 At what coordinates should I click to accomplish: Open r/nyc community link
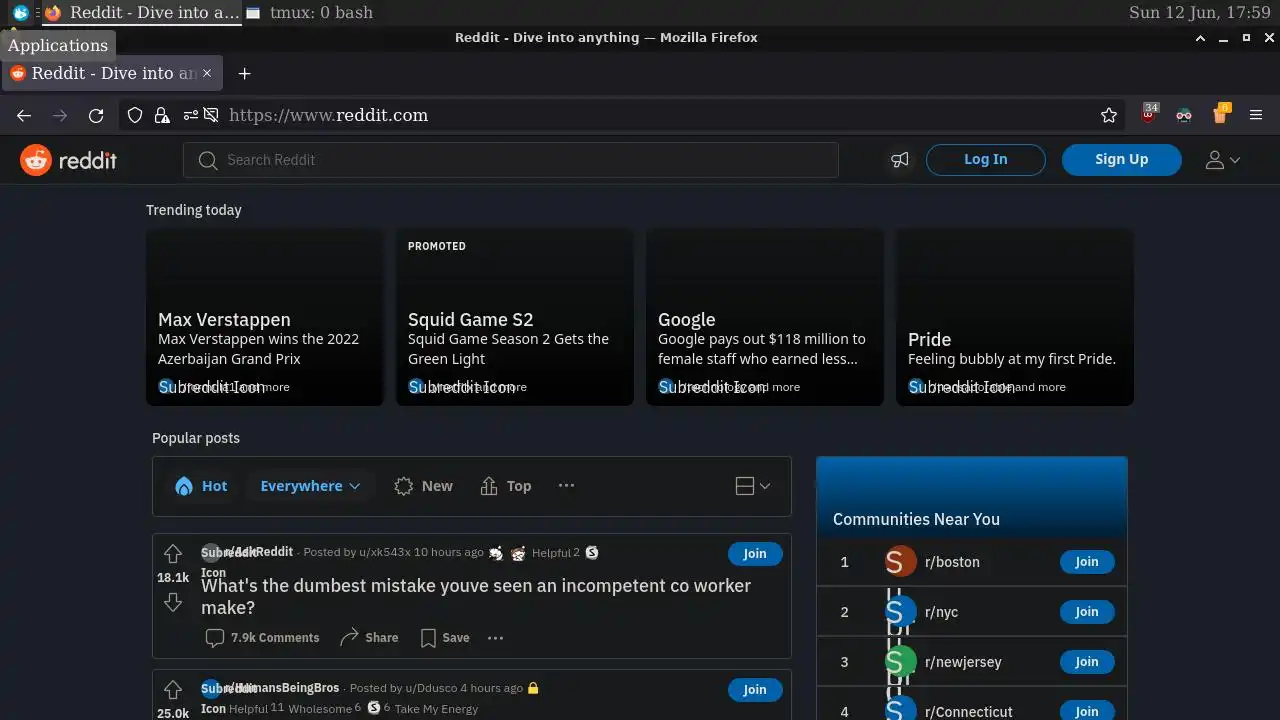[x=941, y=612]
